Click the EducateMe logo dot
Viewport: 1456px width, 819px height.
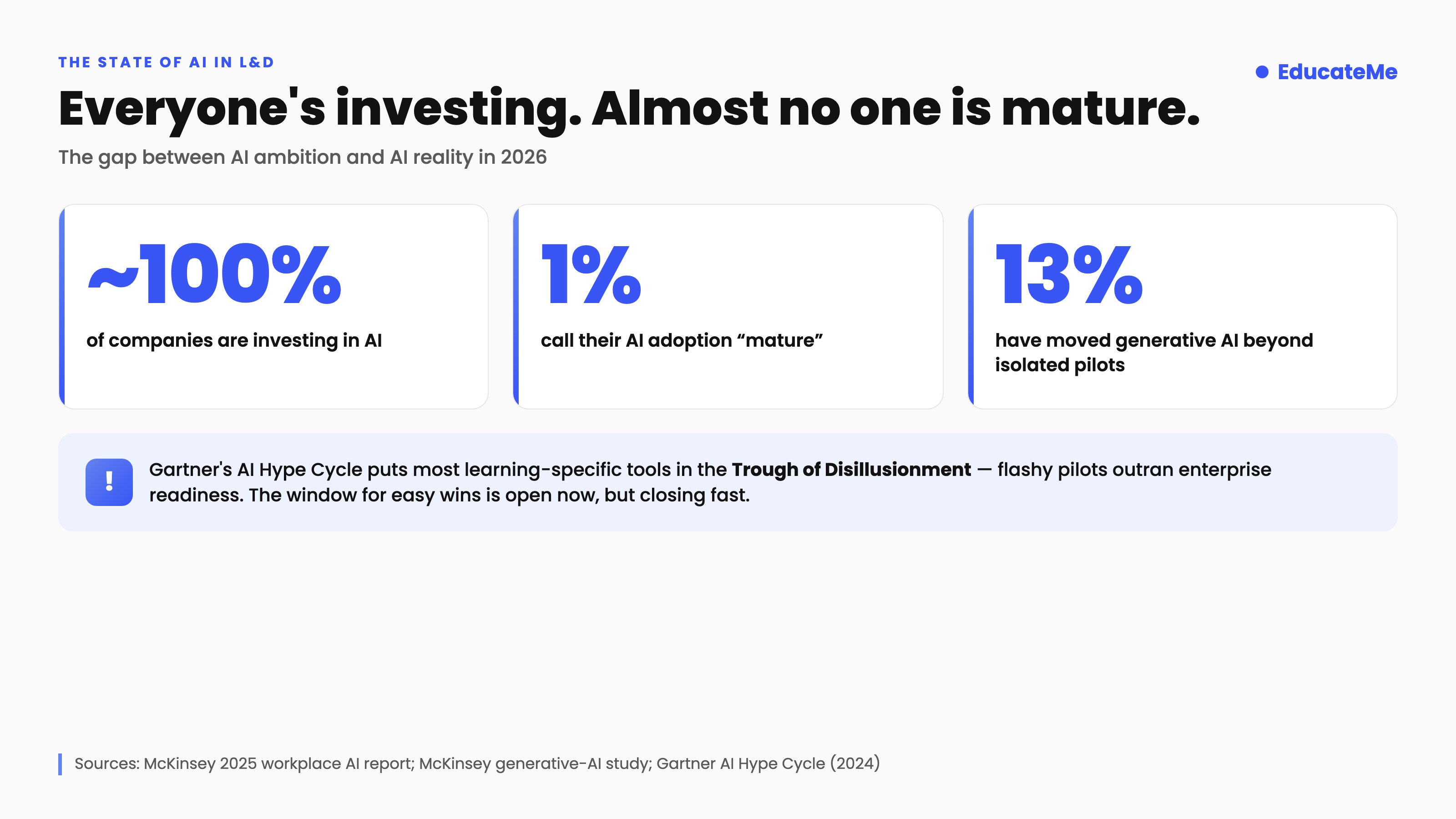(1262, 72)
